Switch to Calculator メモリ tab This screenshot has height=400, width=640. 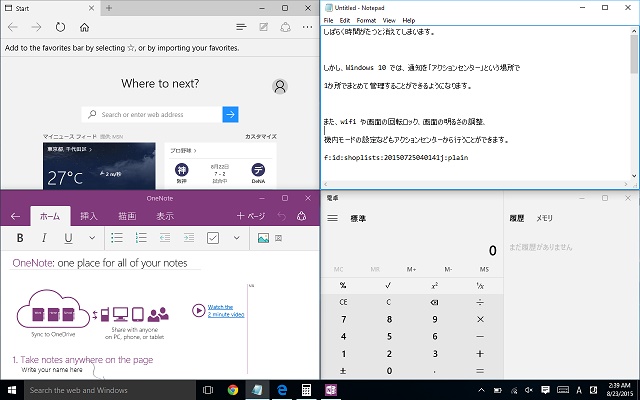click(544, 218)
